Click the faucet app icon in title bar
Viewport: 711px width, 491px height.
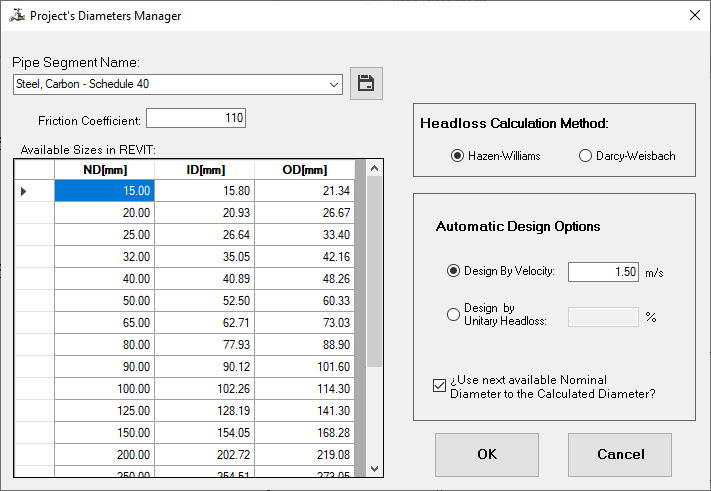pos(17,15)
